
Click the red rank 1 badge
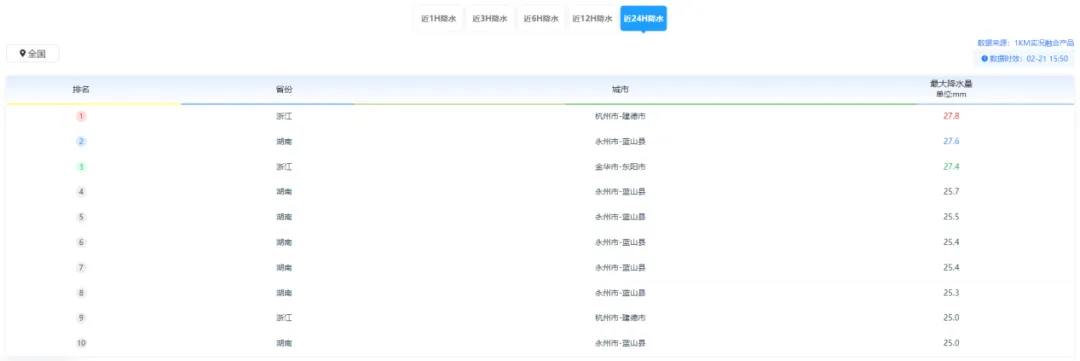point(81,116)
